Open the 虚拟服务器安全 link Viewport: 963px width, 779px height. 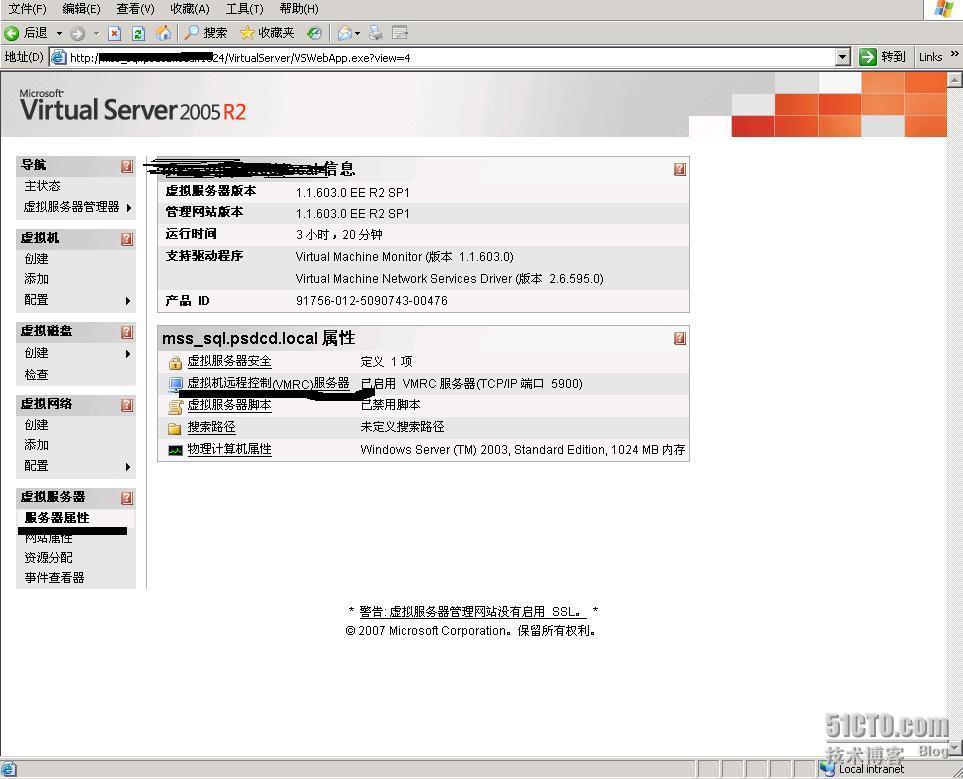(x=229, y=361)
